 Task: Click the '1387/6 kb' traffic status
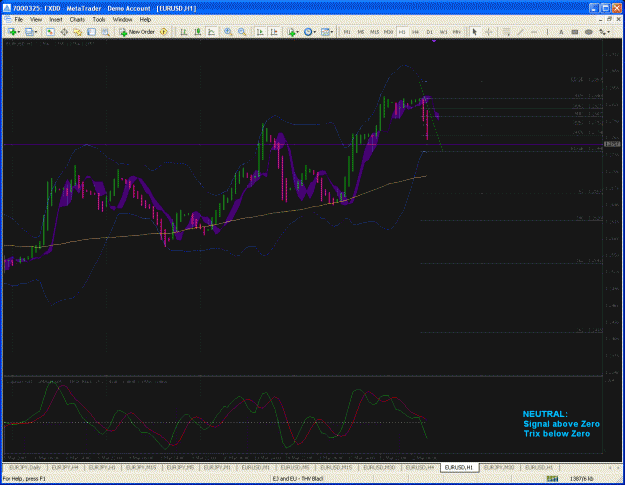[x=582, y=478]
